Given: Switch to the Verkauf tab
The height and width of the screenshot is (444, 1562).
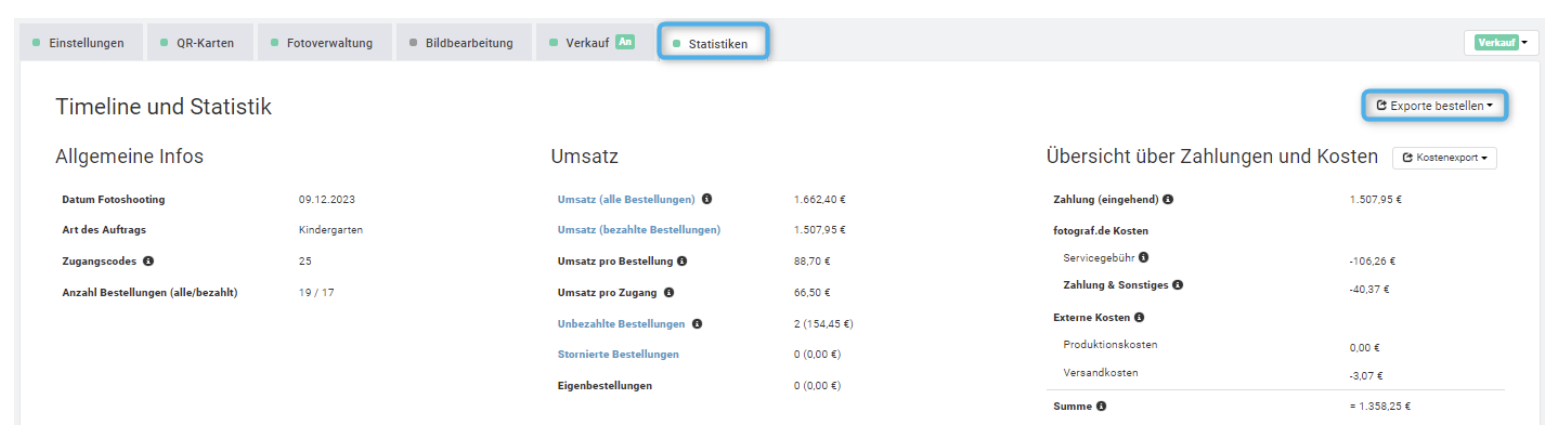Looking at the screenshot, I should tap(592, 43).
